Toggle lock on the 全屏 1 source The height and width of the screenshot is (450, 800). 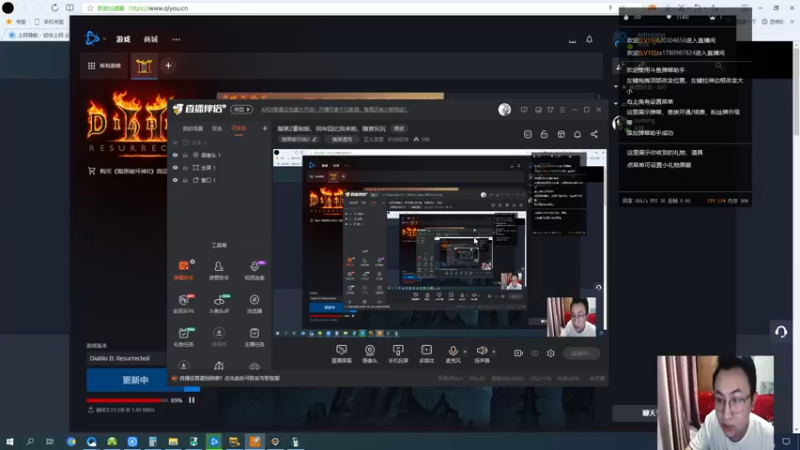(x=185, y=167)
